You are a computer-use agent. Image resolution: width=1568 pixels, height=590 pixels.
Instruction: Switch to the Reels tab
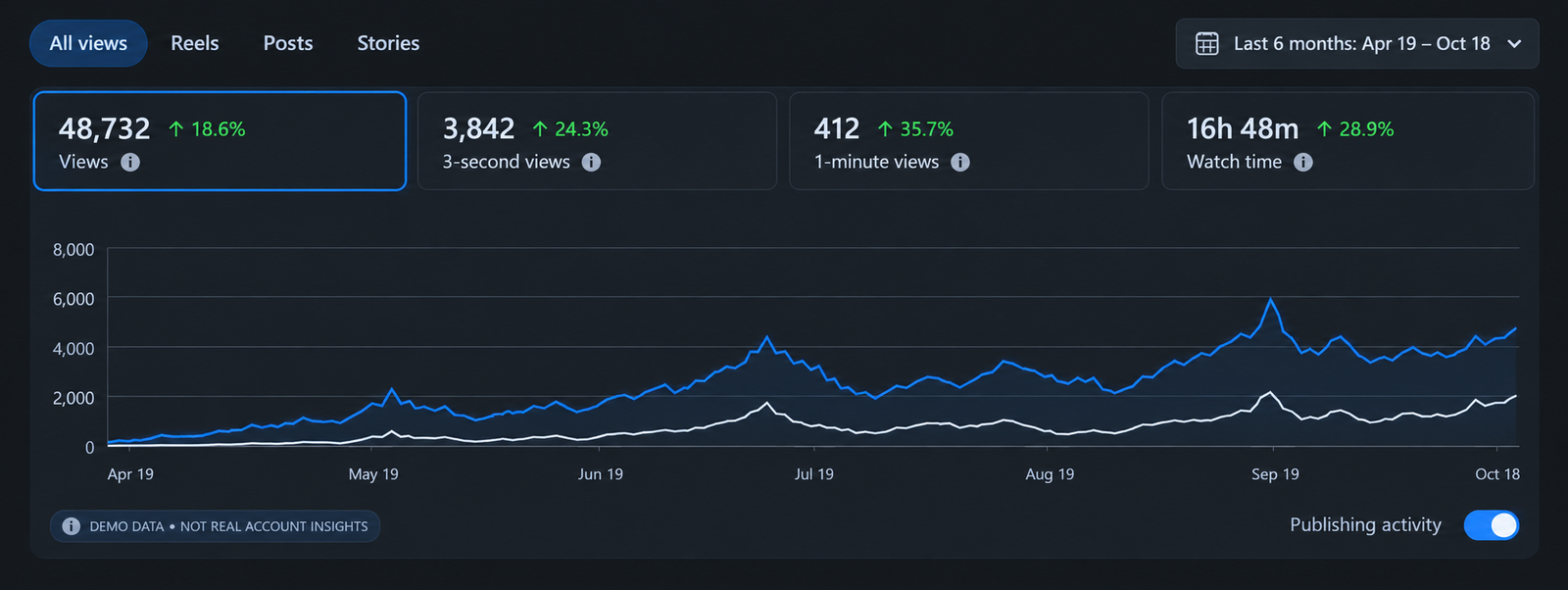click(195, 43)
